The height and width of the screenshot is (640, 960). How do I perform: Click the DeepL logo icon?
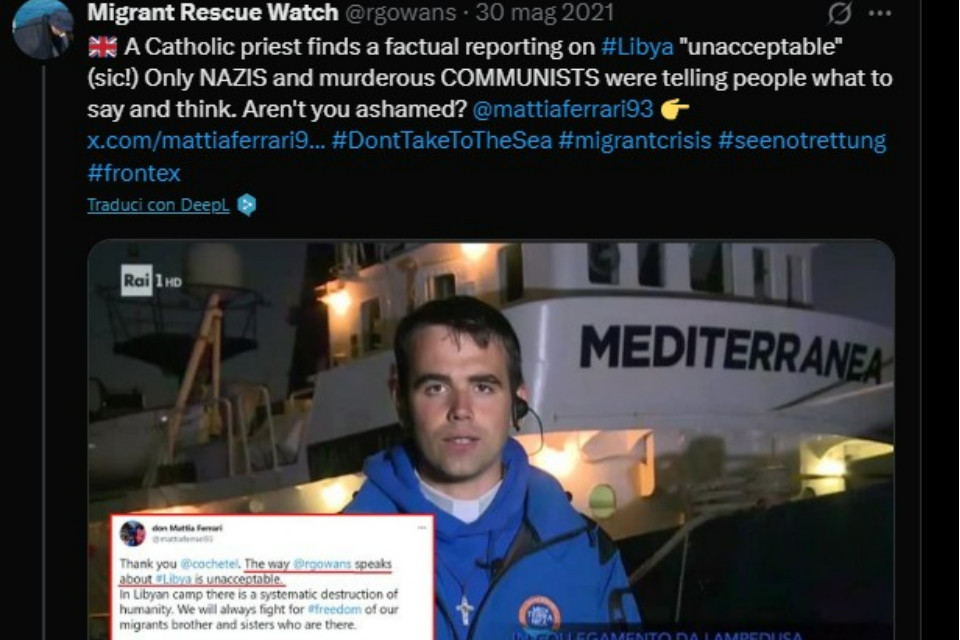246,205
